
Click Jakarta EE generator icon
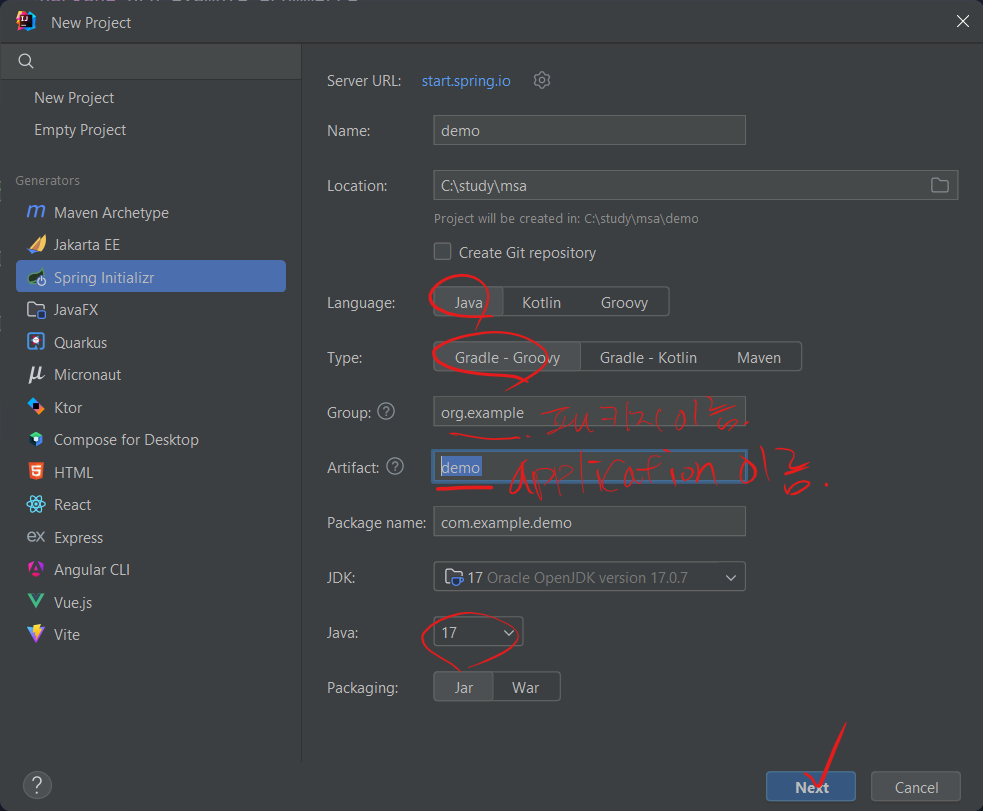(x=37, y=244)
